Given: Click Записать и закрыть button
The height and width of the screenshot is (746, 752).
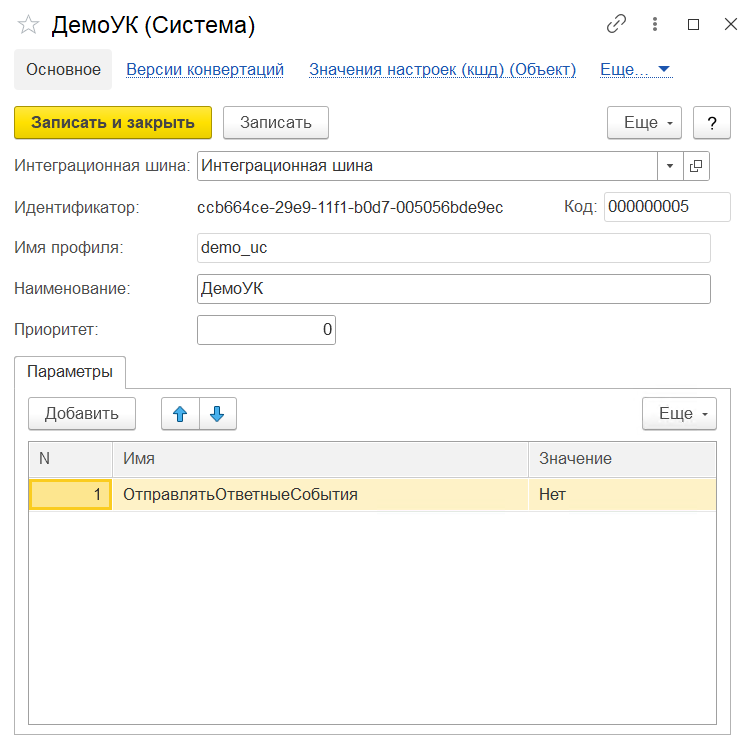Looking at the screenshot, I should pos(113,123).
